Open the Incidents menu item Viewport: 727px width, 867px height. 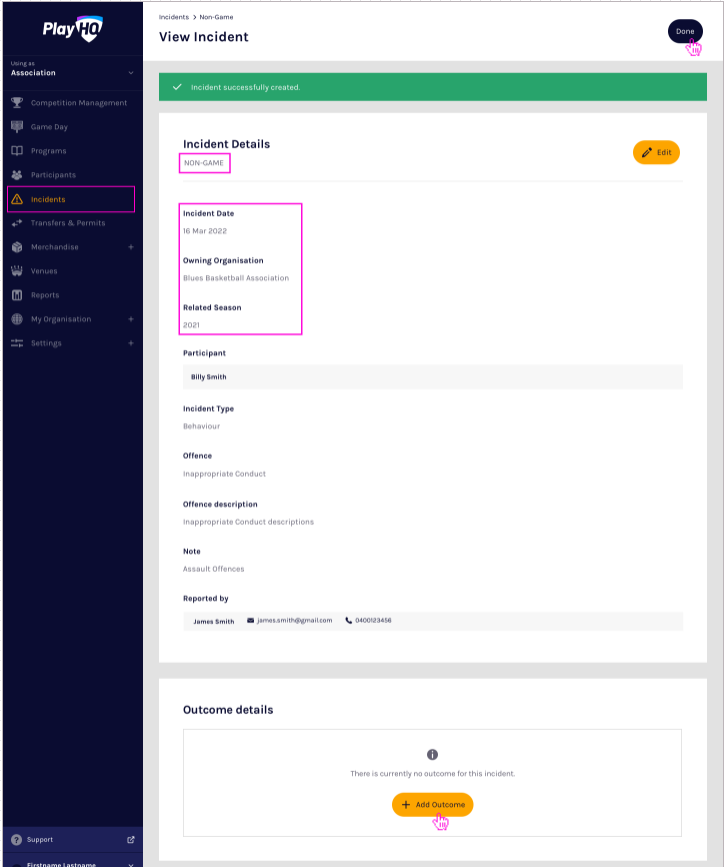[x=48, y=199]
